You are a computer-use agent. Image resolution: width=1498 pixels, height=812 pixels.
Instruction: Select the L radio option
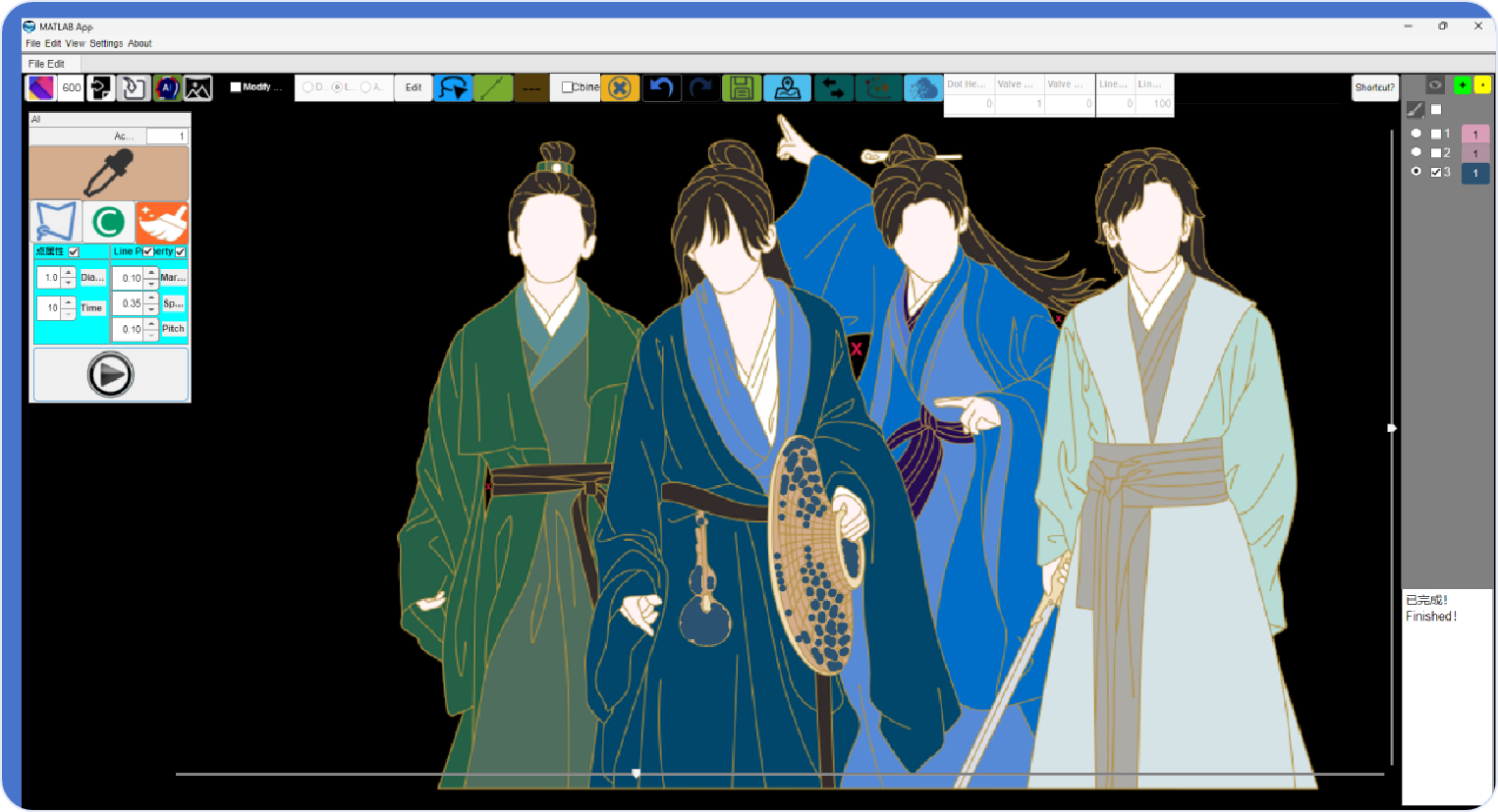[337, 87]
